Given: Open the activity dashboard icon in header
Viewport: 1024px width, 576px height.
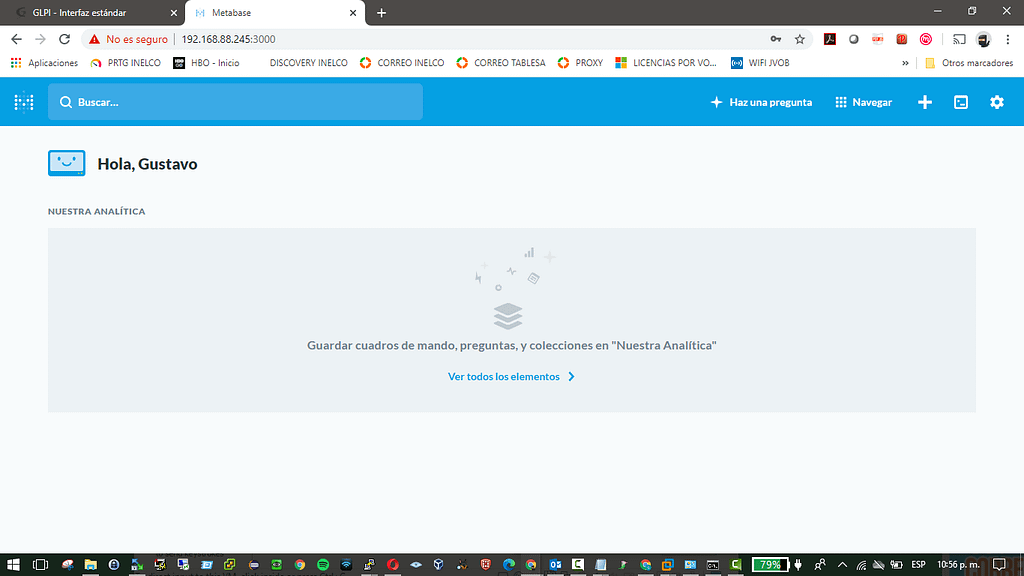Looking at the screenshot, I should (x=961, y=102).
